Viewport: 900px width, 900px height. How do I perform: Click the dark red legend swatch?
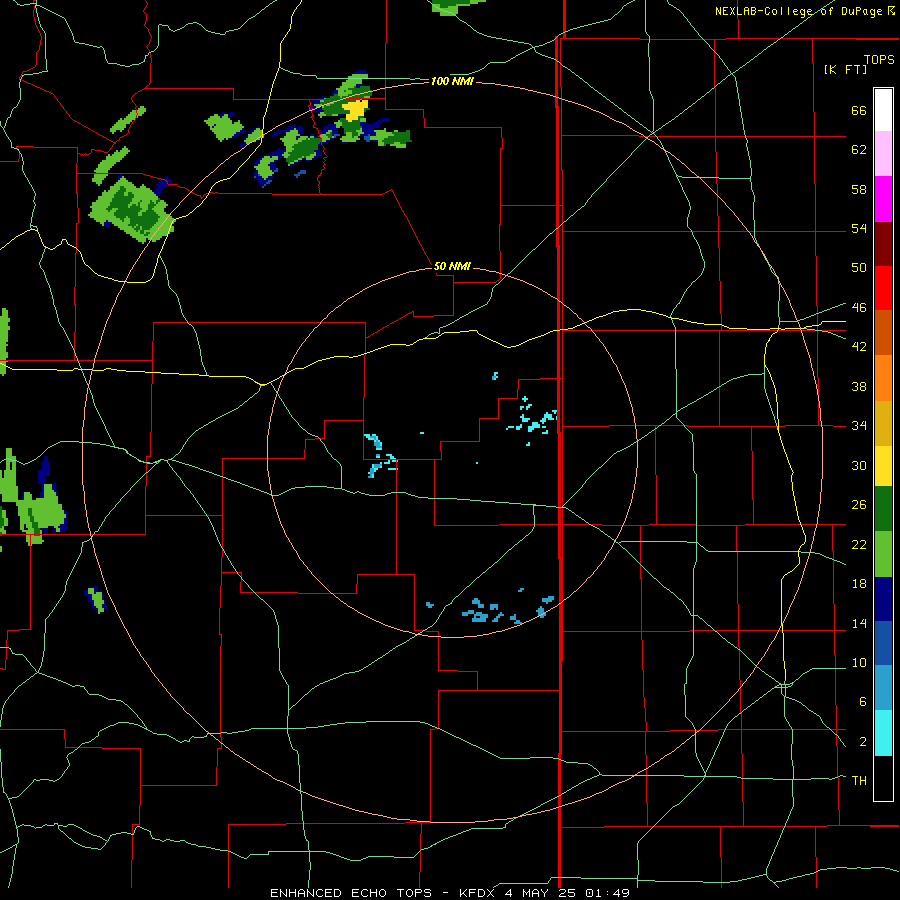[x=883, y=244]
